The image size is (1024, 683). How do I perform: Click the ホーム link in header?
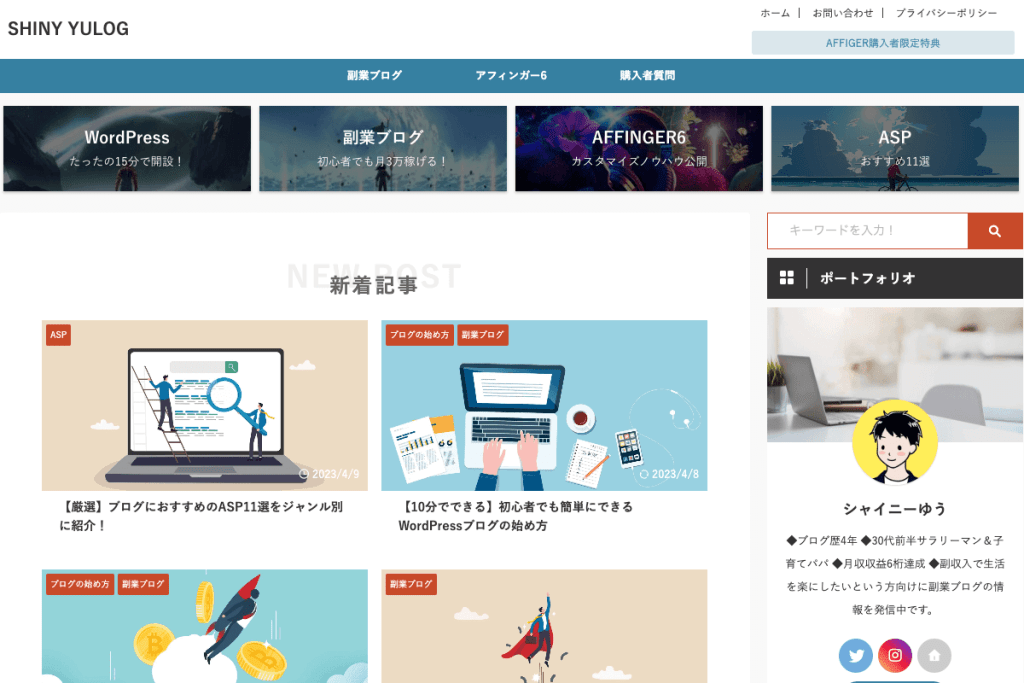pyautogui.click(x=774, y=13)
